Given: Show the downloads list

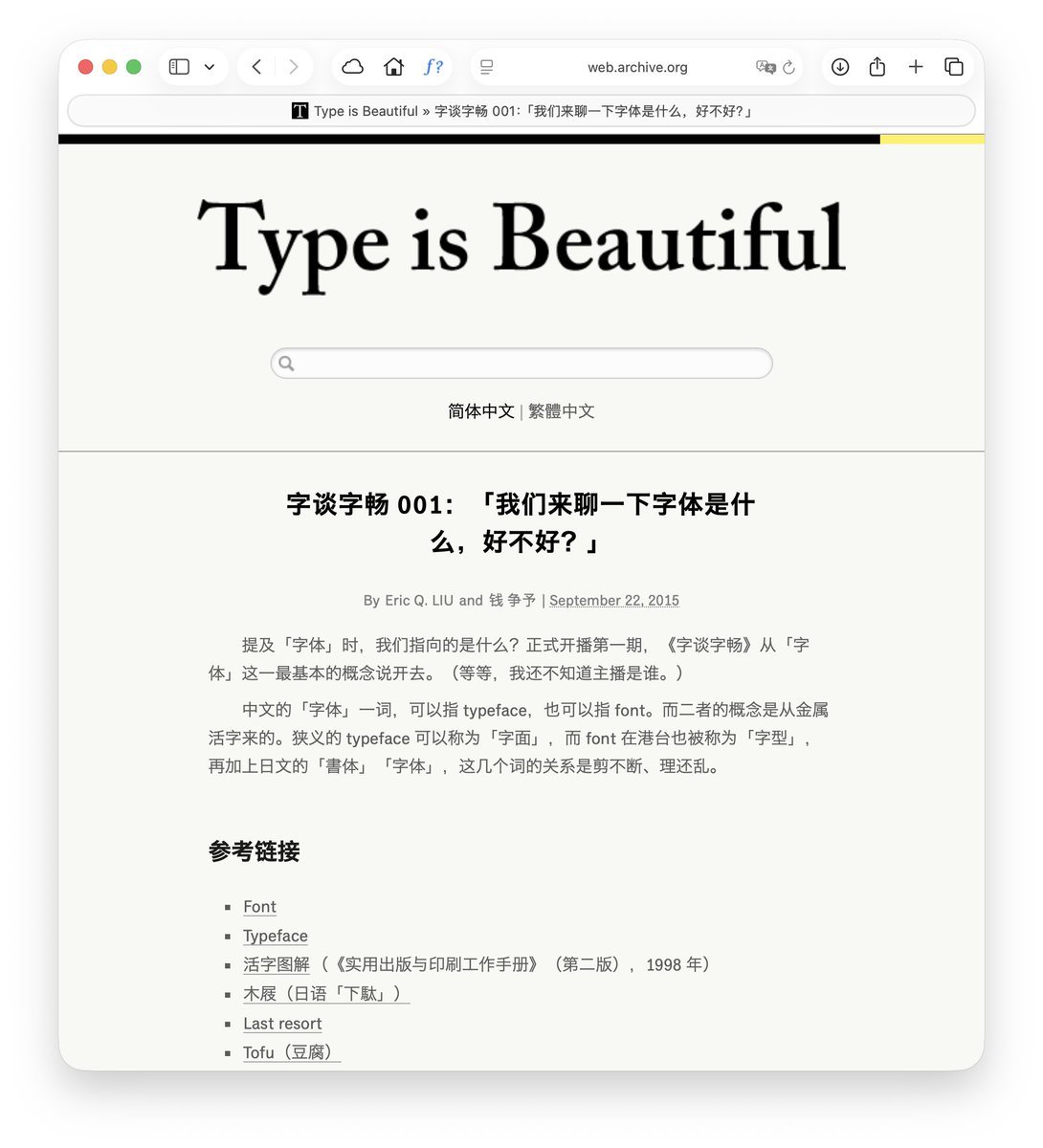Looking at the screenshot, I should coord(840,67).
